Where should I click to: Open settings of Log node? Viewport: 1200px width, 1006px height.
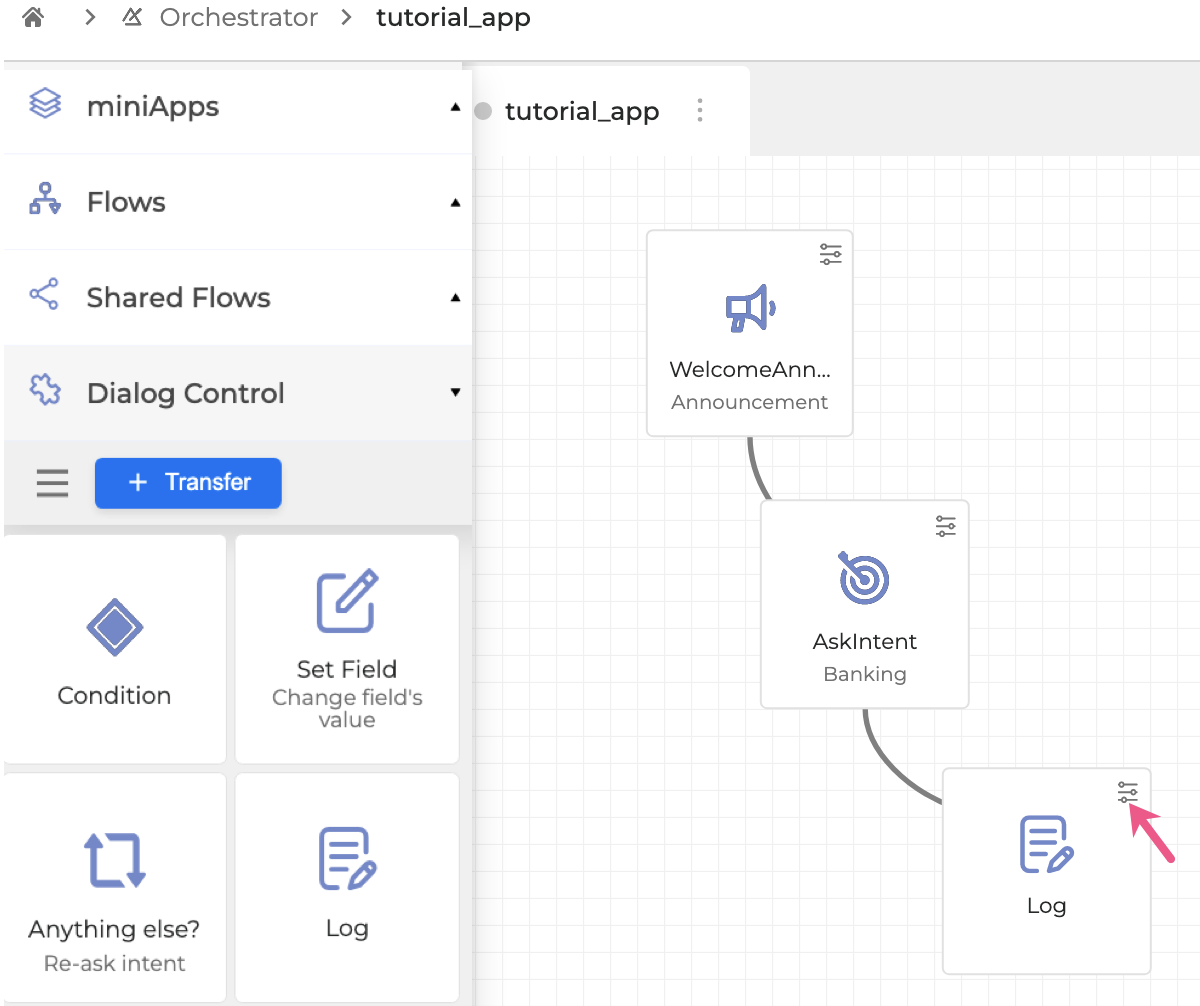pyautogui.click(x=1128, y=793)
